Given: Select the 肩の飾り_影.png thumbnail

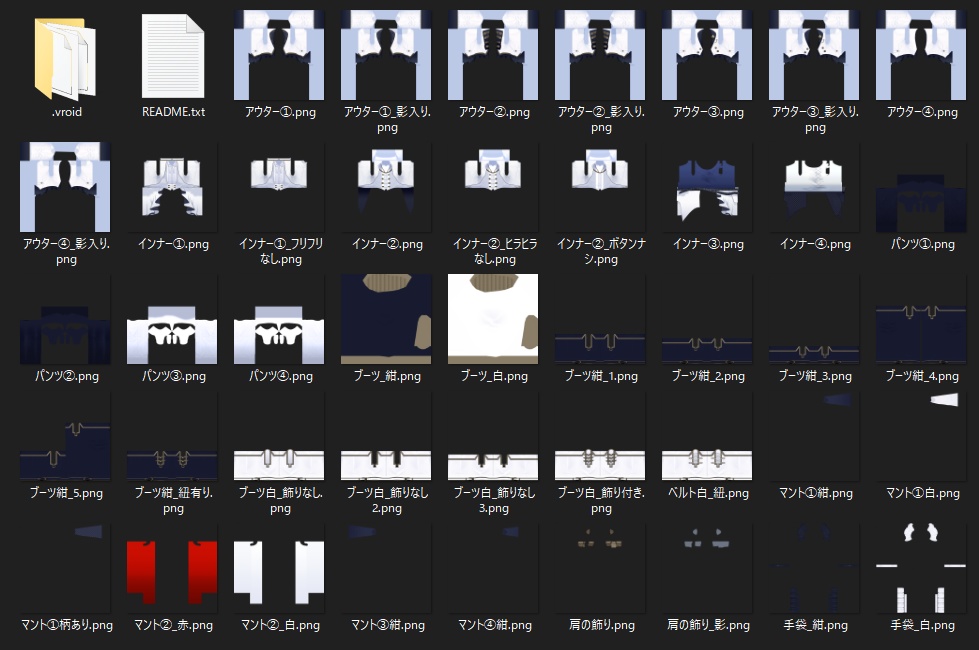Looking at the screenshot, I should point(707,568).
